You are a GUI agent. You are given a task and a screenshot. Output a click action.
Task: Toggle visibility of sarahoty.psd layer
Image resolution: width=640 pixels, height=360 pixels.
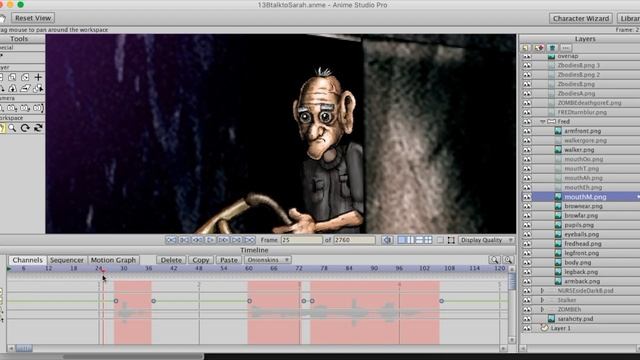pyautogui.click(x=527, y=319)
